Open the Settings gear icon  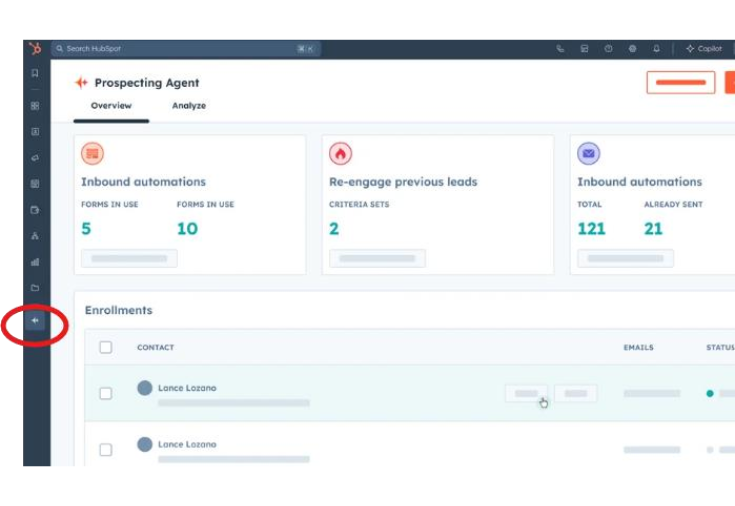click(632, 49)
